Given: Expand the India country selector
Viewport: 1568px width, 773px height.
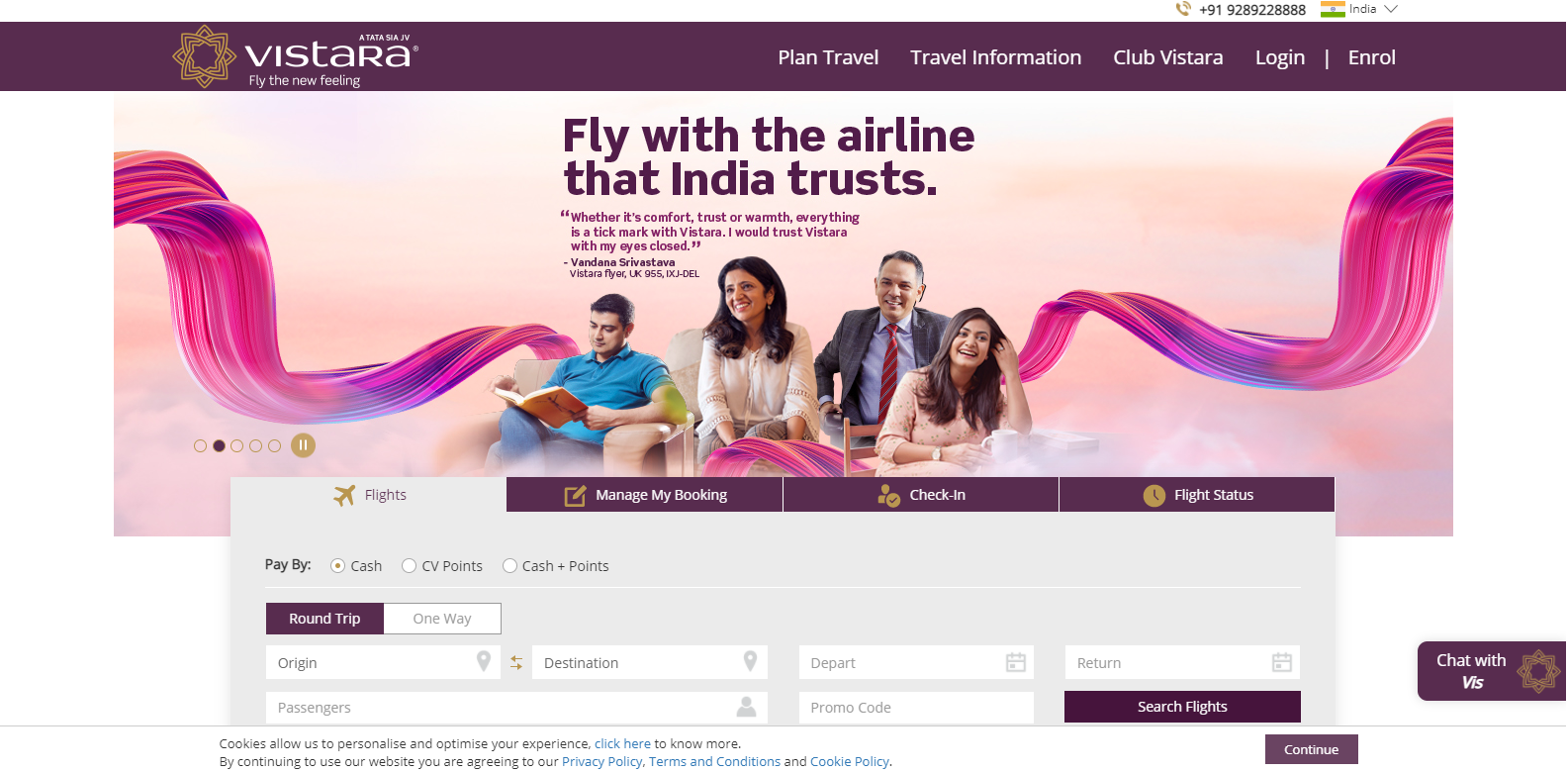Looking at the screenshot, I should (1359, 9).
